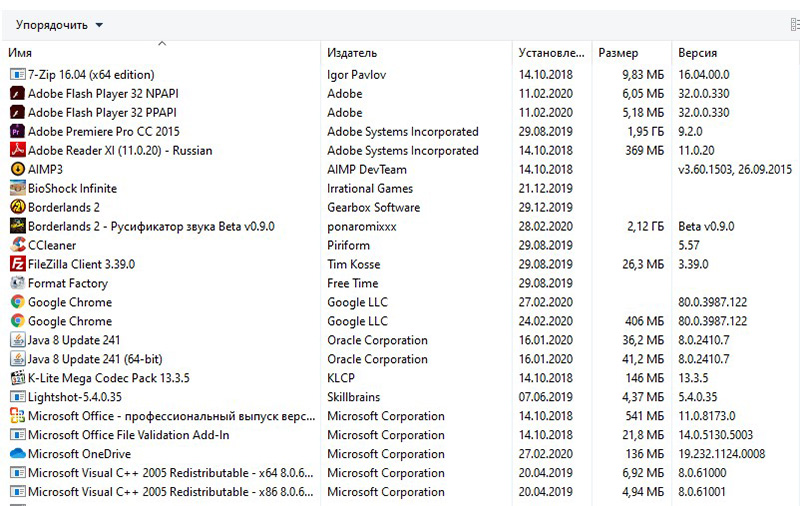Click publisher Gearbox Software

coord(373,207)
